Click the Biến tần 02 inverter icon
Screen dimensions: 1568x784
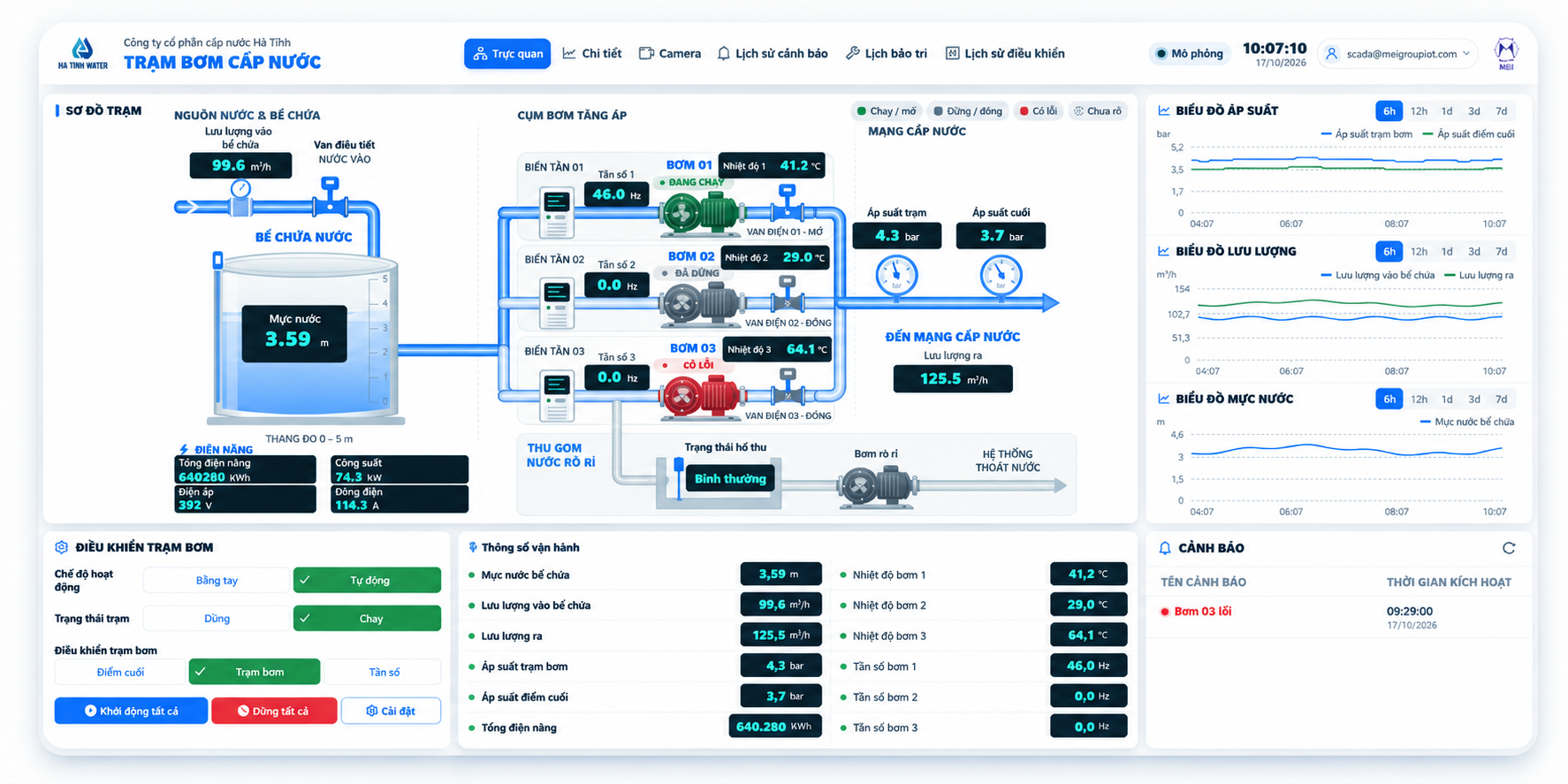pyautogui.click(x=556, y=303)
